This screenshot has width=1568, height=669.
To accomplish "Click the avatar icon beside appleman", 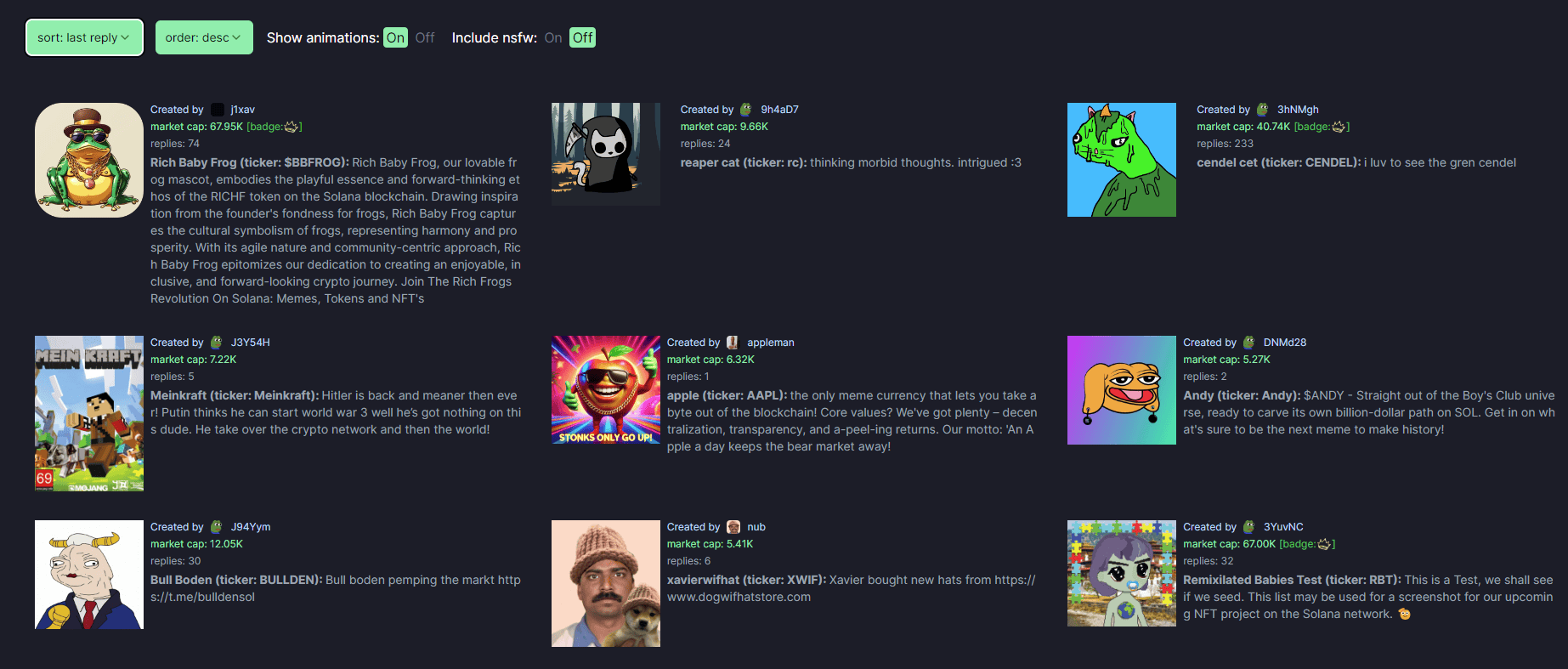I will [733, 343].
